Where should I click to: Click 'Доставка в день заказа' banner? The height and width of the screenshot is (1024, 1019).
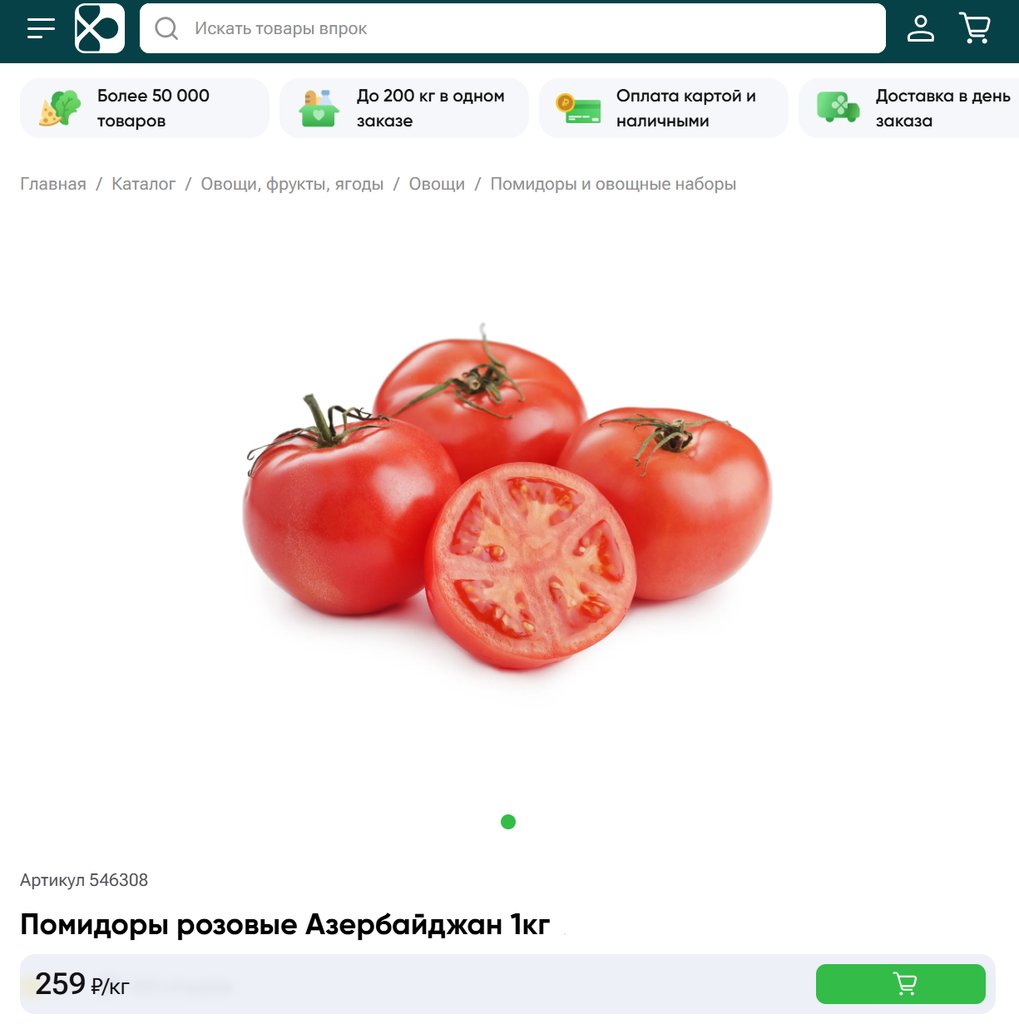click(x=909, y=108)
